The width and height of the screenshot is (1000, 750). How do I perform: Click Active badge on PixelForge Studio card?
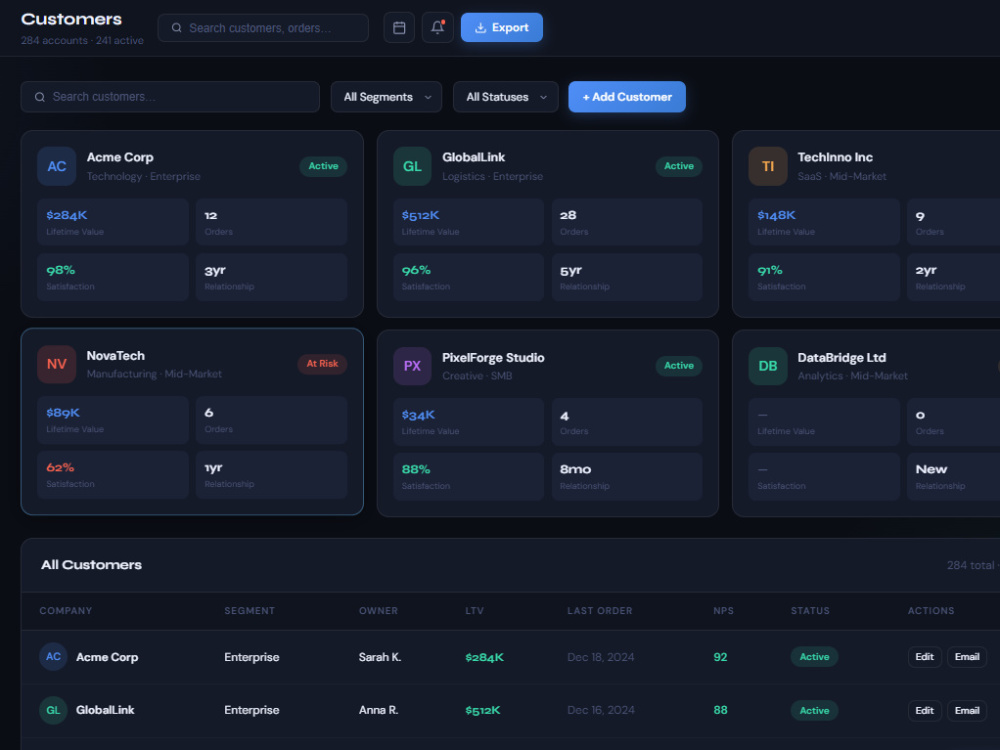pyautogui.click(x=679, y=365)
